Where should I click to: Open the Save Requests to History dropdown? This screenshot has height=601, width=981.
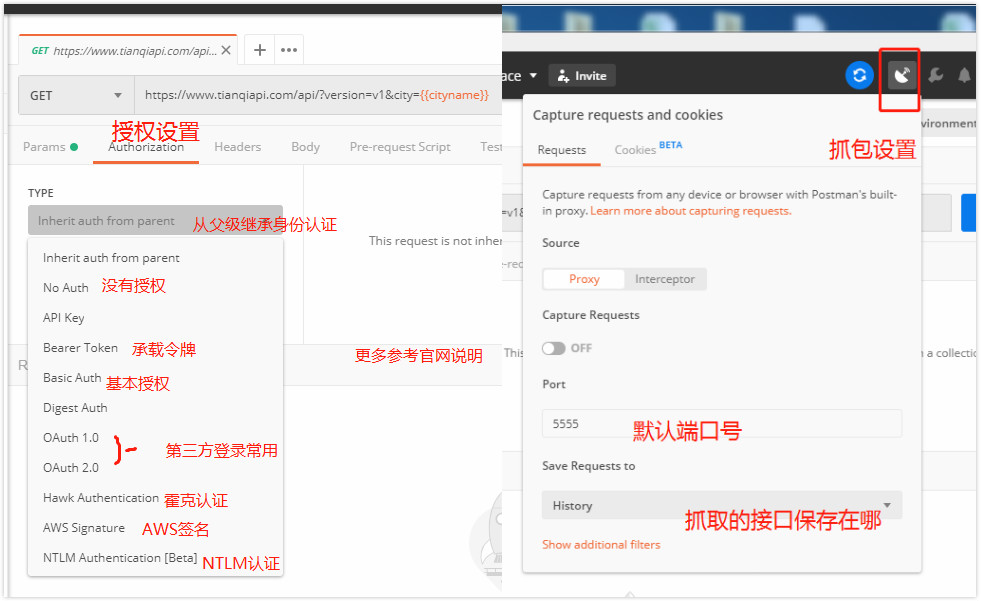click(722, 505)
